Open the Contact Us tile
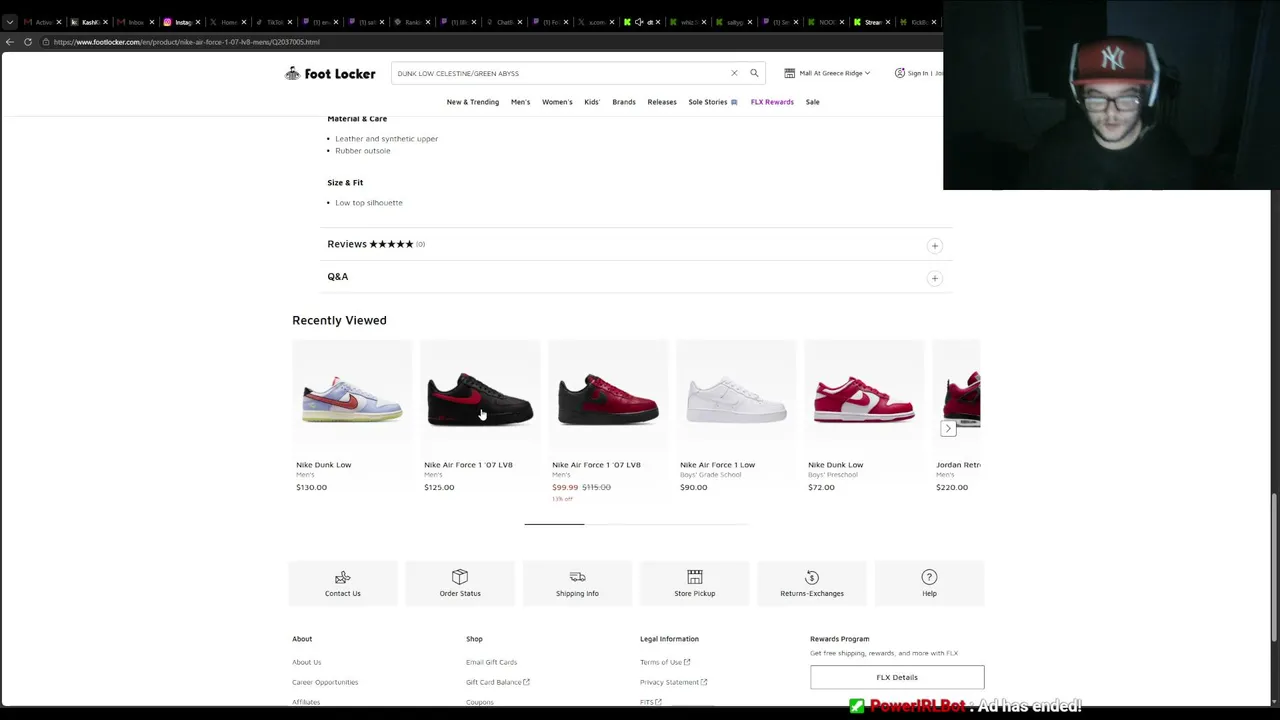Image resolution: width=1280 pixels, height=720 pixels. (x=343, y=583)
